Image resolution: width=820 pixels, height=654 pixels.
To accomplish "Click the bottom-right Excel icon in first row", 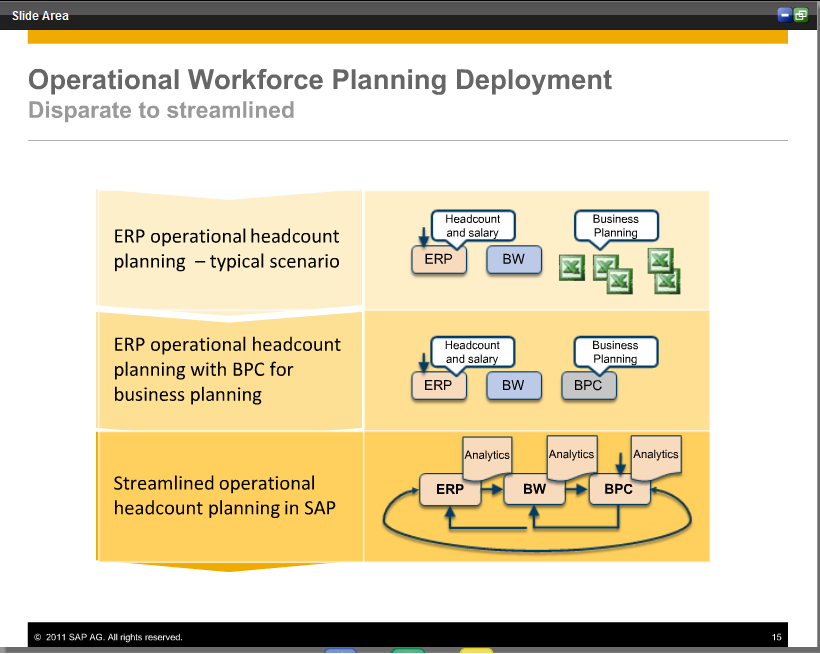I will click(x=668, y=281).
